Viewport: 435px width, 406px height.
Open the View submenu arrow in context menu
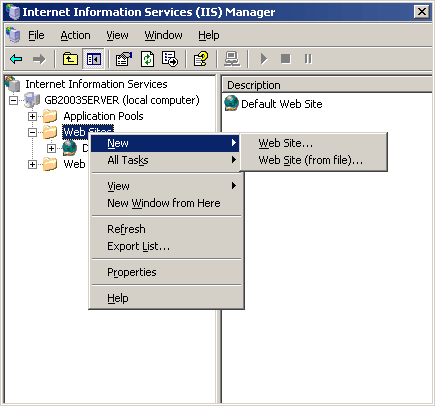(234, 186)
